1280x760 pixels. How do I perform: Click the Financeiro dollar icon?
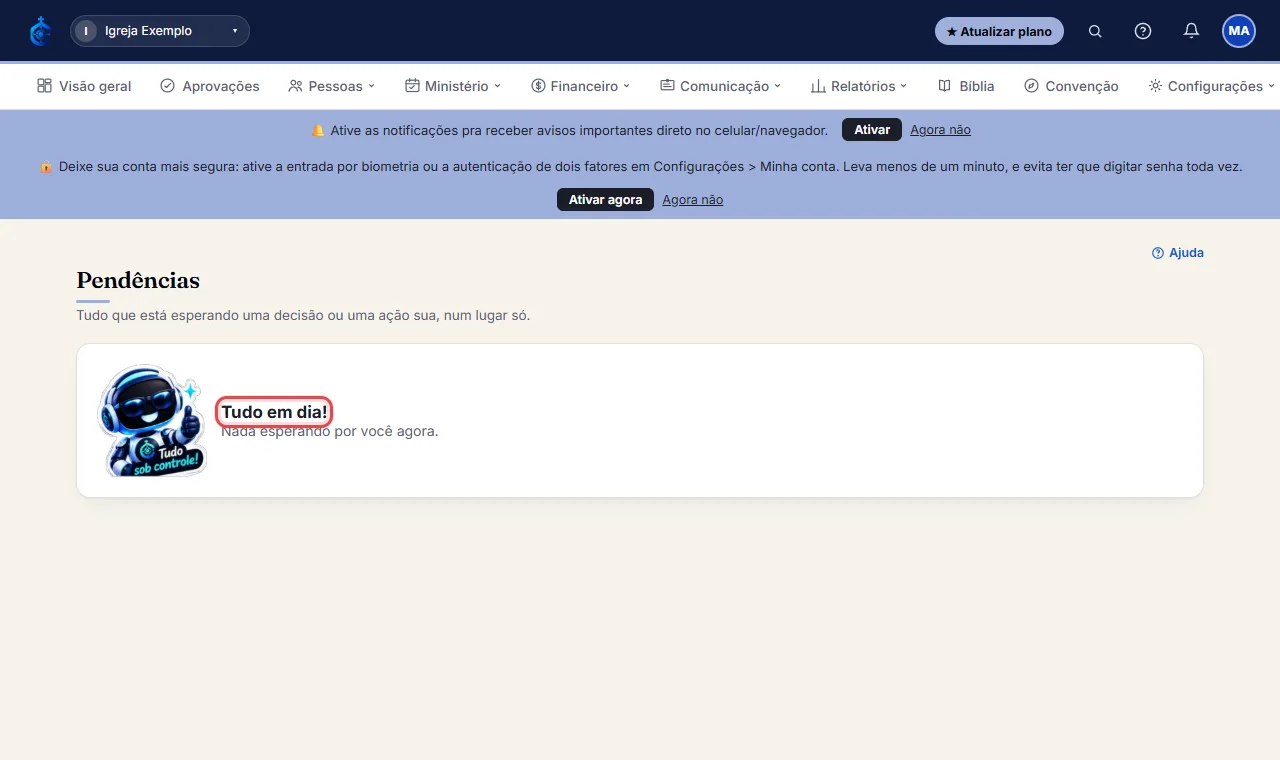[x=538, y=86]
